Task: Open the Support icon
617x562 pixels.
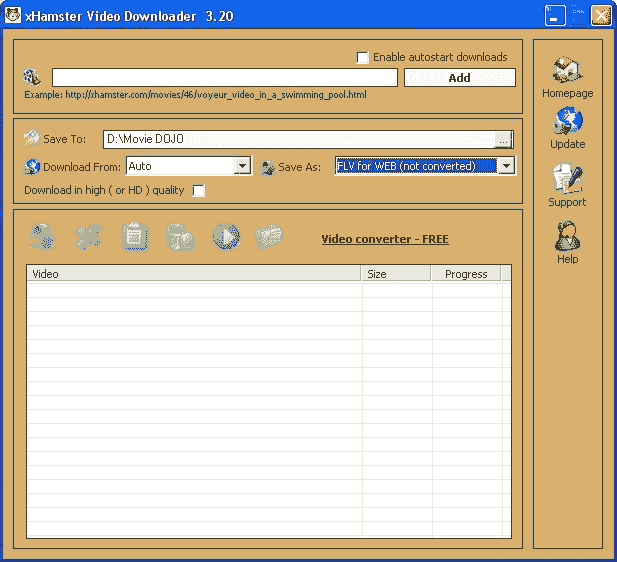Action: pos(567,178)
